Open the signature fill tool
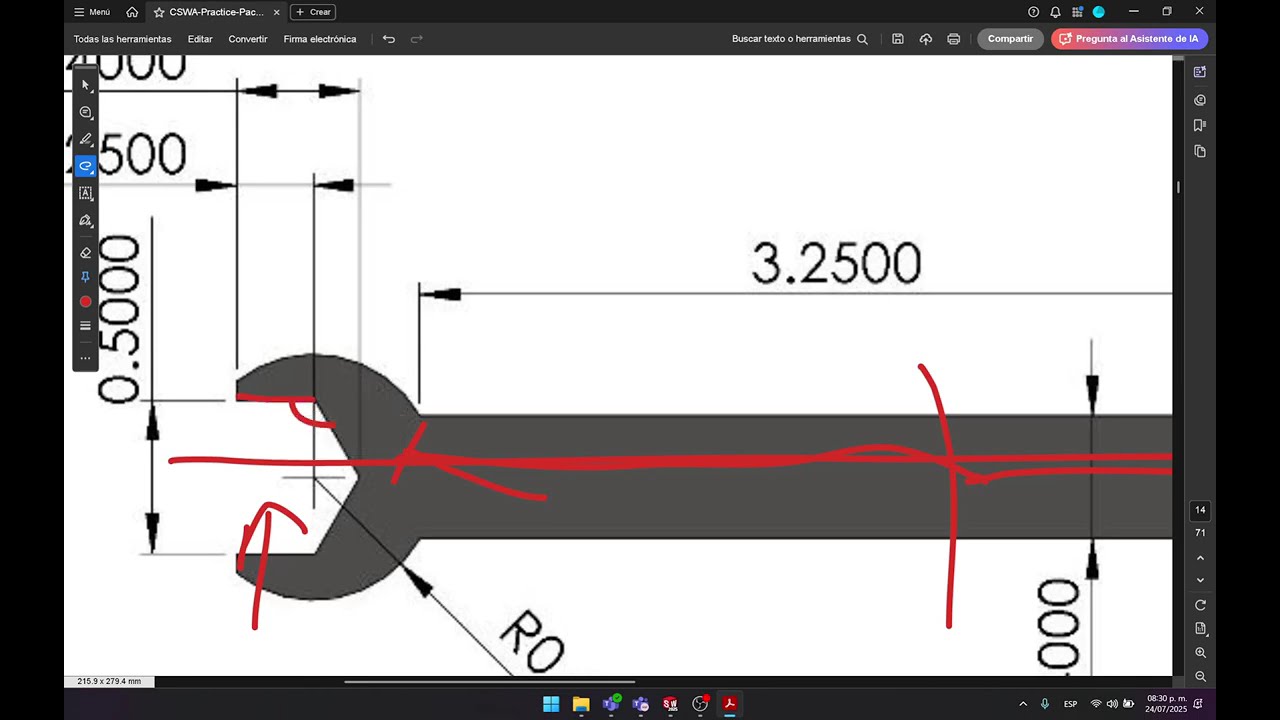Image resolution: width=1280 pixels, height=720 pixels. (85, 220)
